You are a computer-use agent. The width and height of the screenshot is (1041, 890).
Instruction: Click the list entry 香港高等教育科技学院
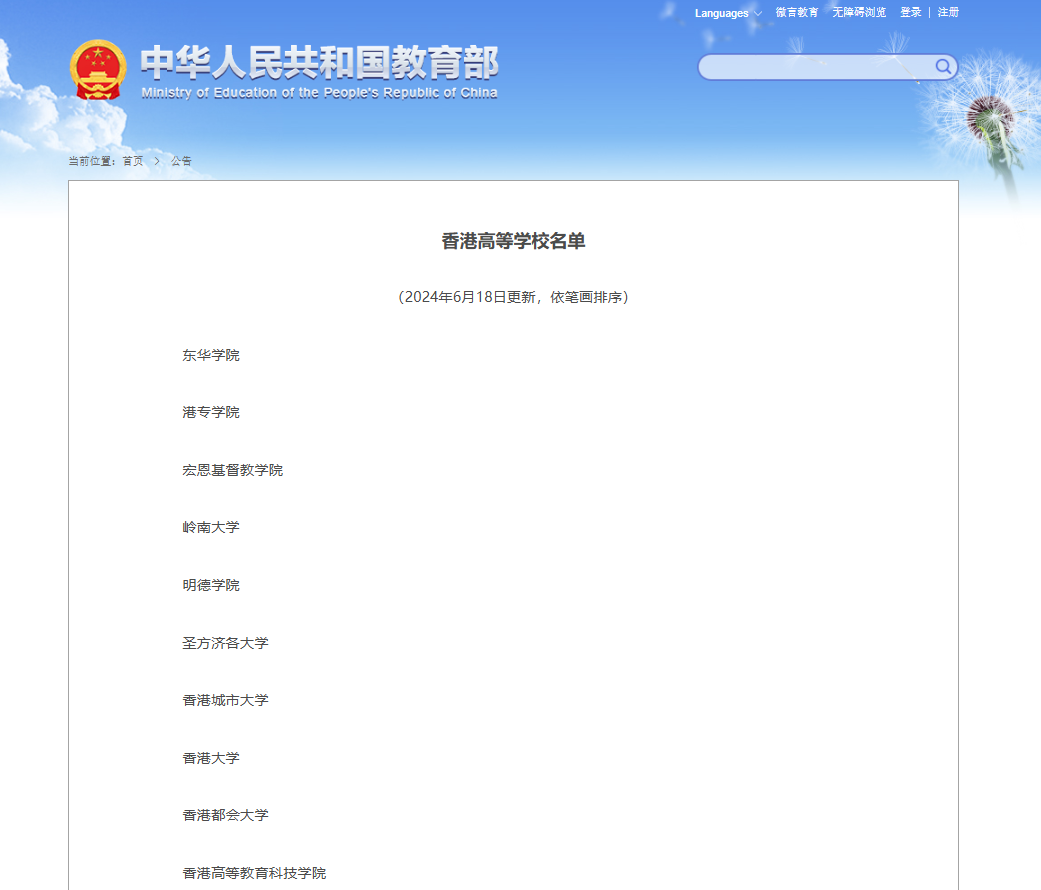click(x=254, y=873)
